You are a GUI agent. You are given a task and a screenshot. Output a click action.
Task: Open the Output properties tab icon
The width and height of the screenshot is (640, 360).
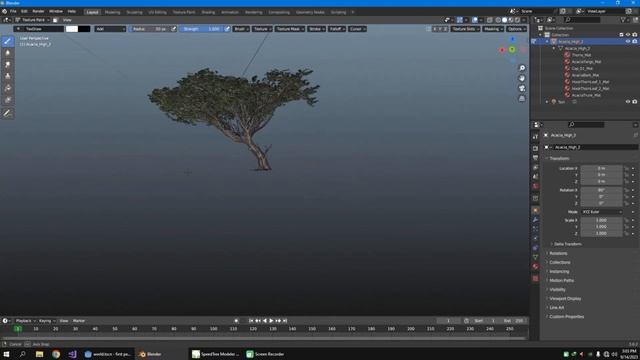click(x=535, y=157)
